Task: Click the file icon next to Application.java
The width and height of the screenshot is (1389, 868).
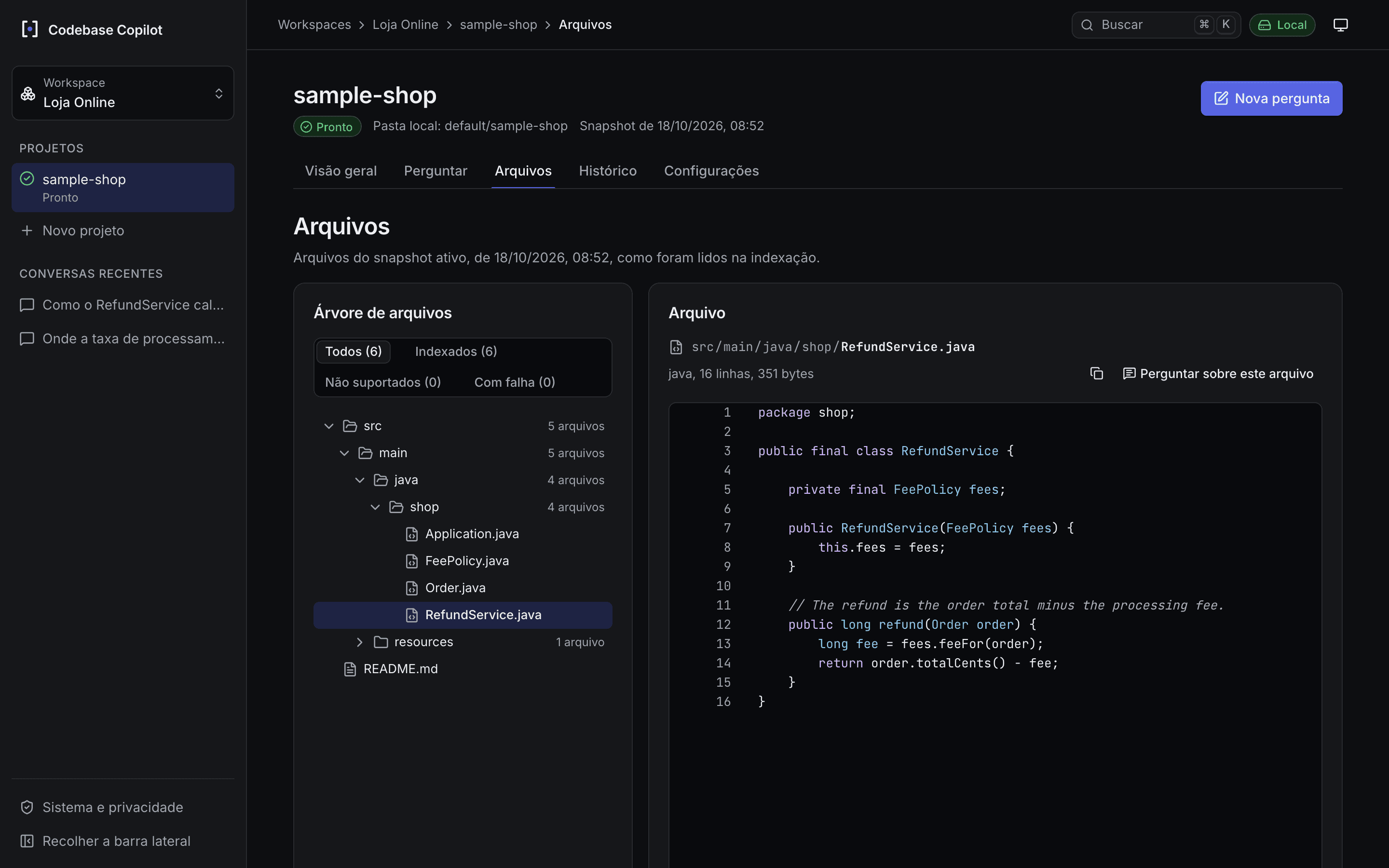Action: coord(411,534)
